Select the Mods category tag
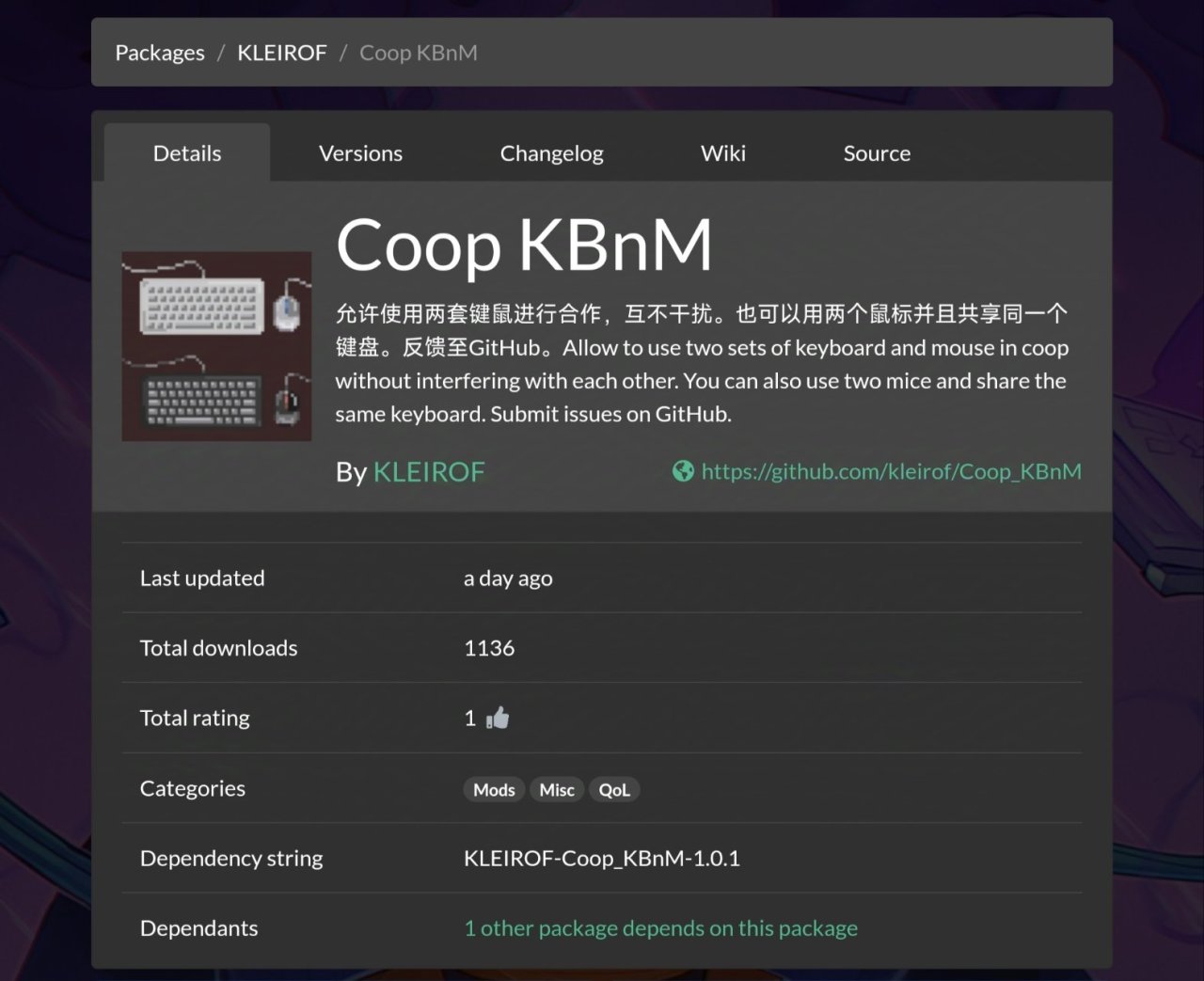 pos(494,790)
